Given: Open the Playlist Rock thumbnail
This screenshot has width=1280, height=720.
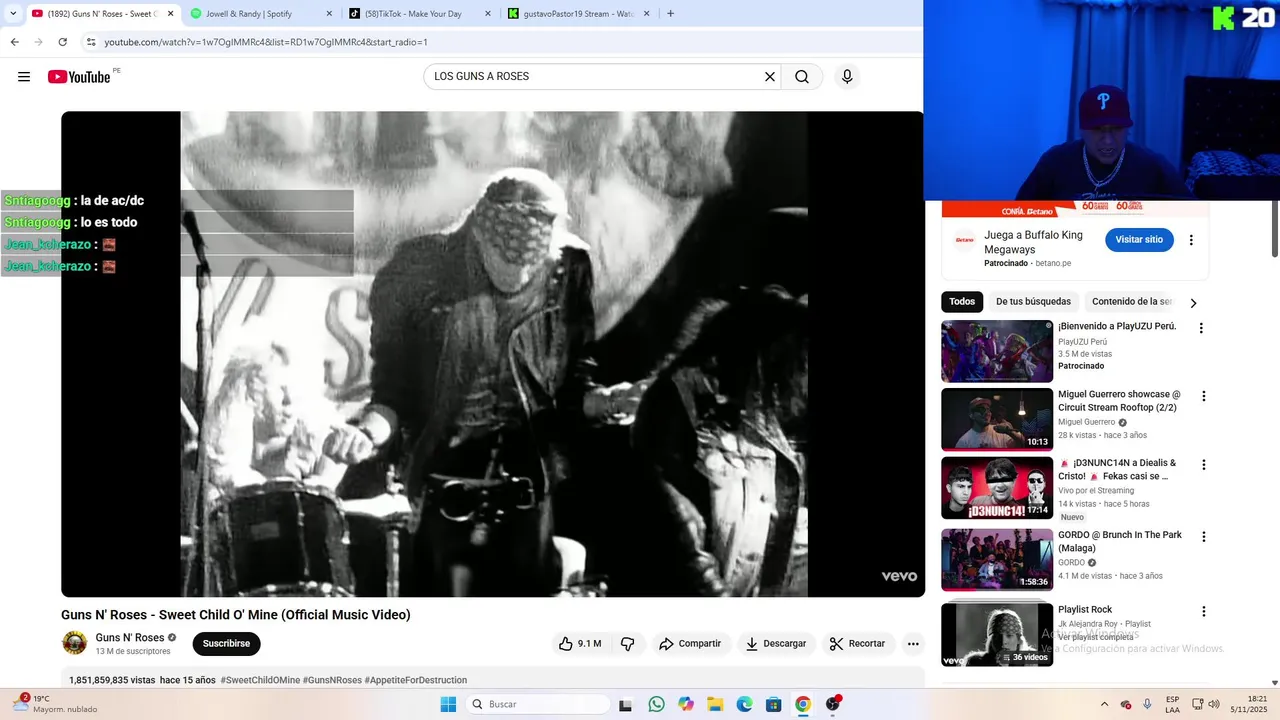Looking at the screenshot, I should (997, 635).
